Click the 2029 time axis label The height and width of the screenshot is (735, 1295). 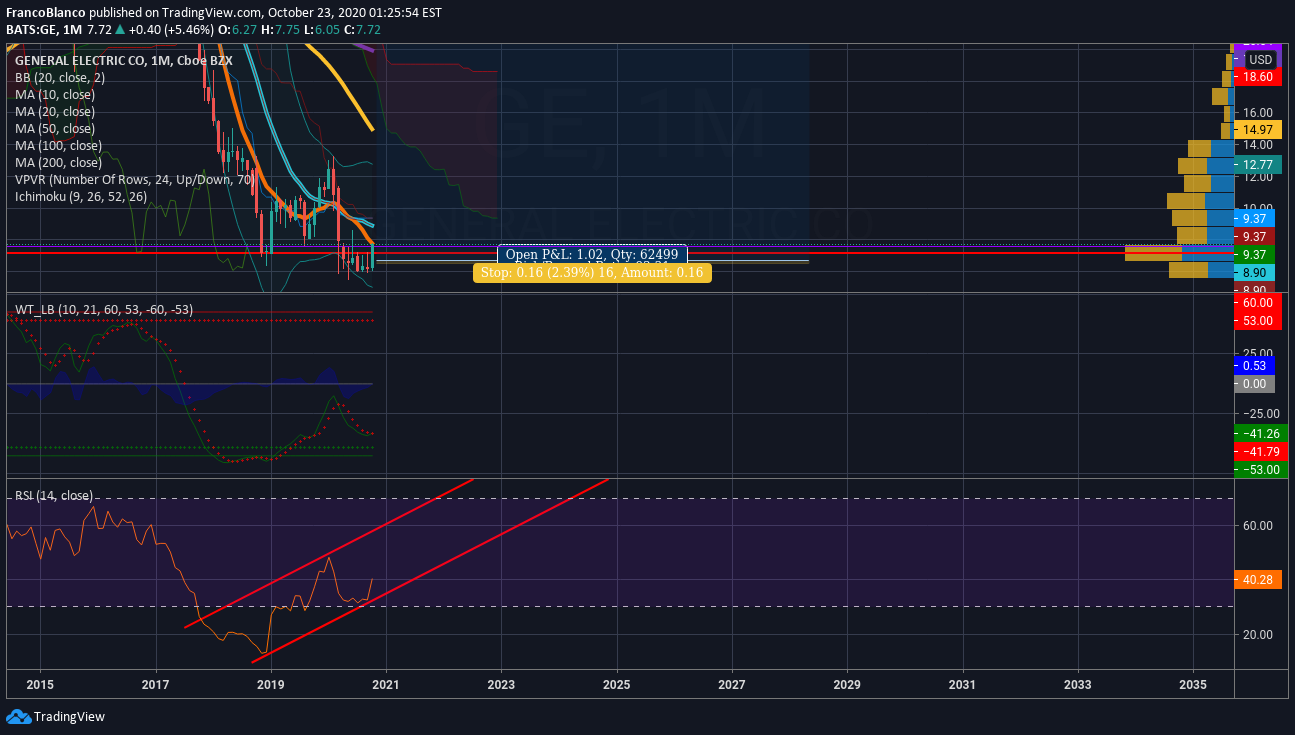tap(847, 685)
